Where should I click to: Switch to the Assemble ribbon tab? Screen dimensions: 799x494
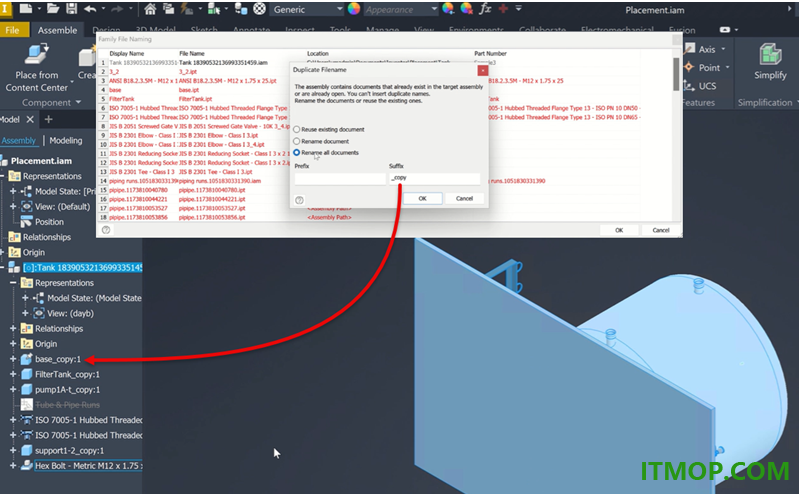[57, 30]
